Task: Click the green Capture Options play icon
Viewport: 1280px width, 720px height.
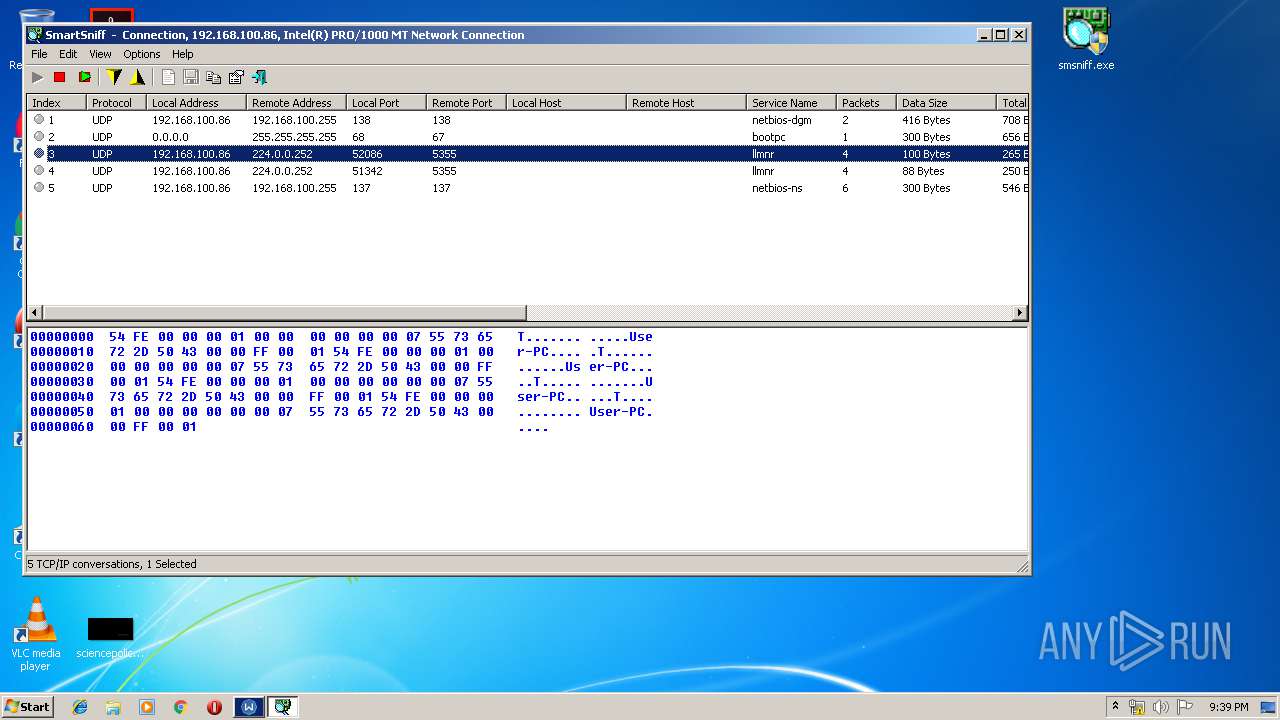Action: pos(85,77)
